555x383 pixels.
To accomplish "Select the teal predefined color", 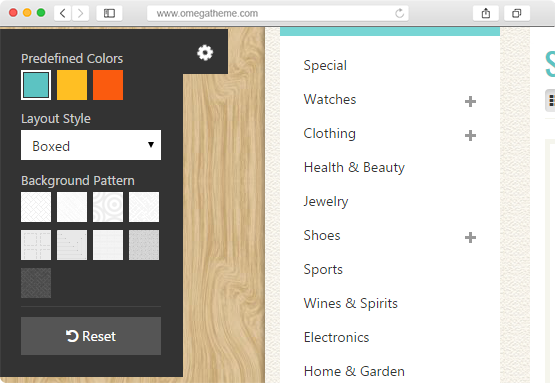I will tap(36, 85).
